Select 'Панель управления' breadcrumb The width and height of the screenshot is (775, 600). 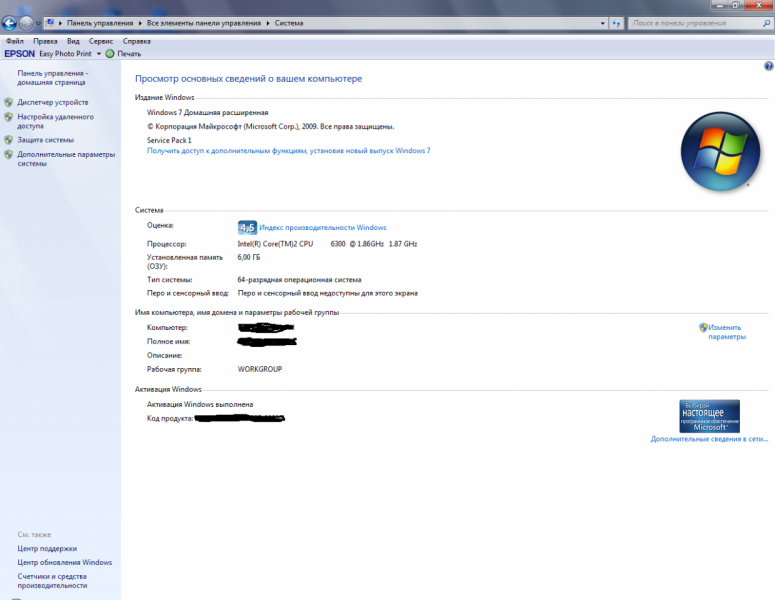pos(100,23)
